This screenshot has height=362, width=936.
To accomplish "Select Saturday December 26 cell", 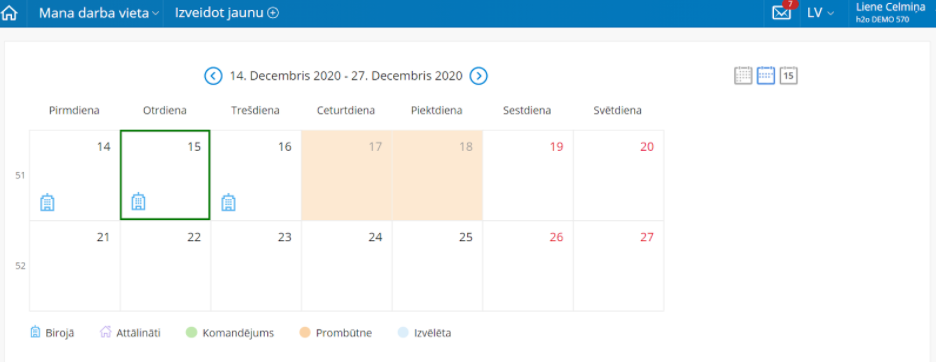I will (x=528, y=266).
